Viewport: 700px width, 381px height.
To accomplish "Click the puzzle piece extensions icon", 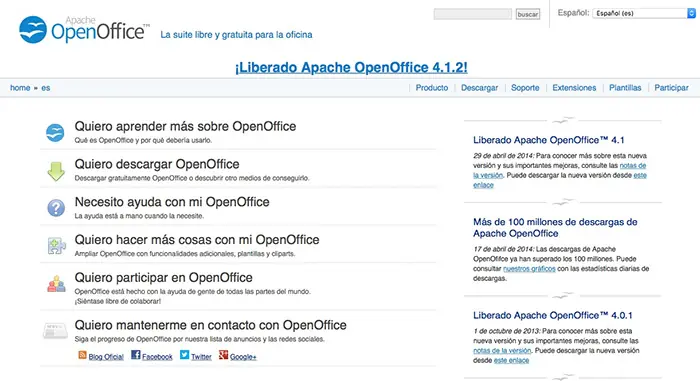I will click(x=56, y=246).
